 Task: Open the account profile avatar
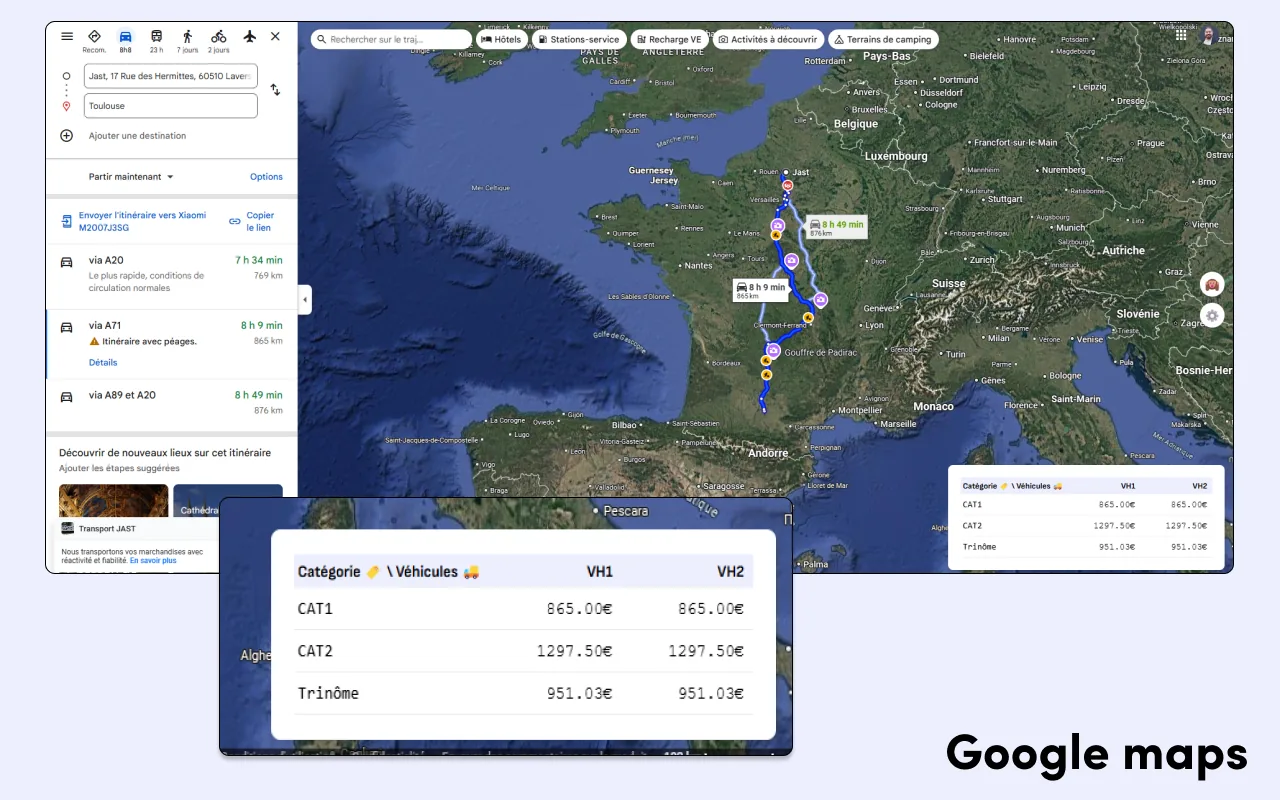click(x=1210, y=36)
